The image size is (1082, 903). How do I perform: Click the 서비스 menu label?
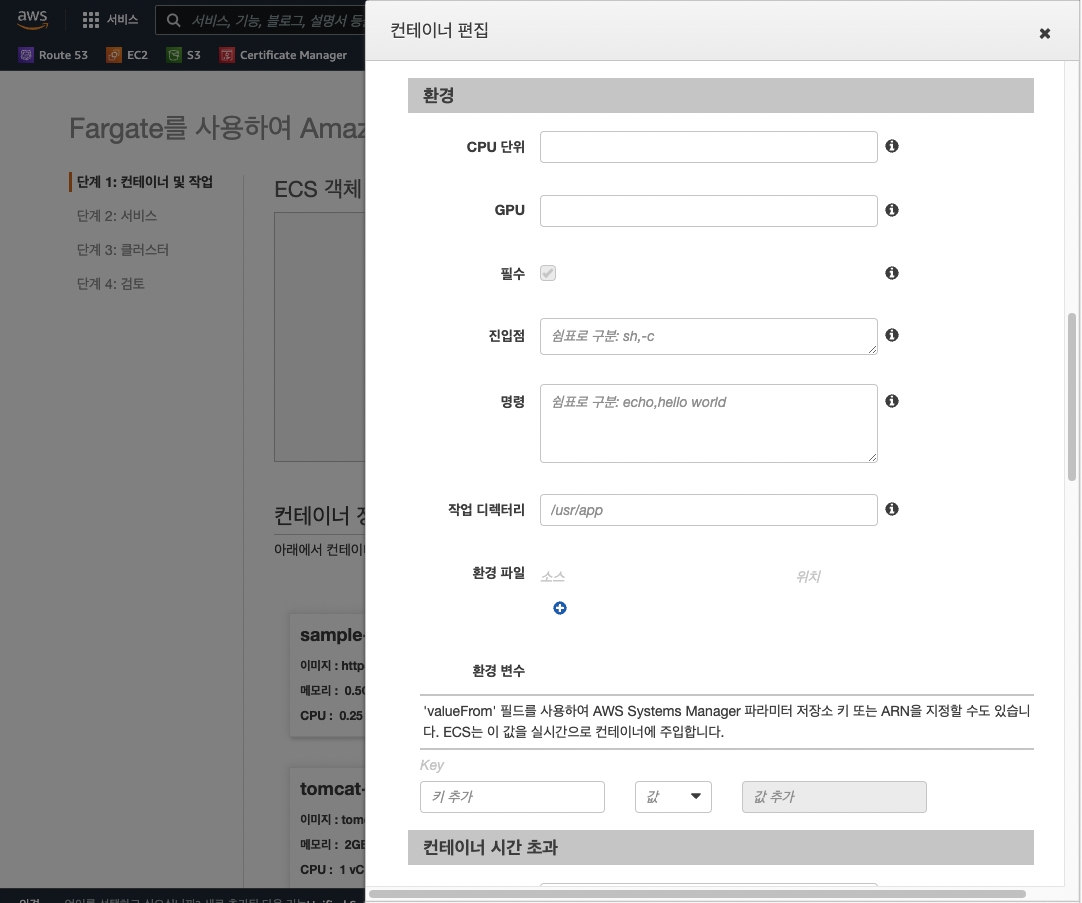[x=123, y=20]
